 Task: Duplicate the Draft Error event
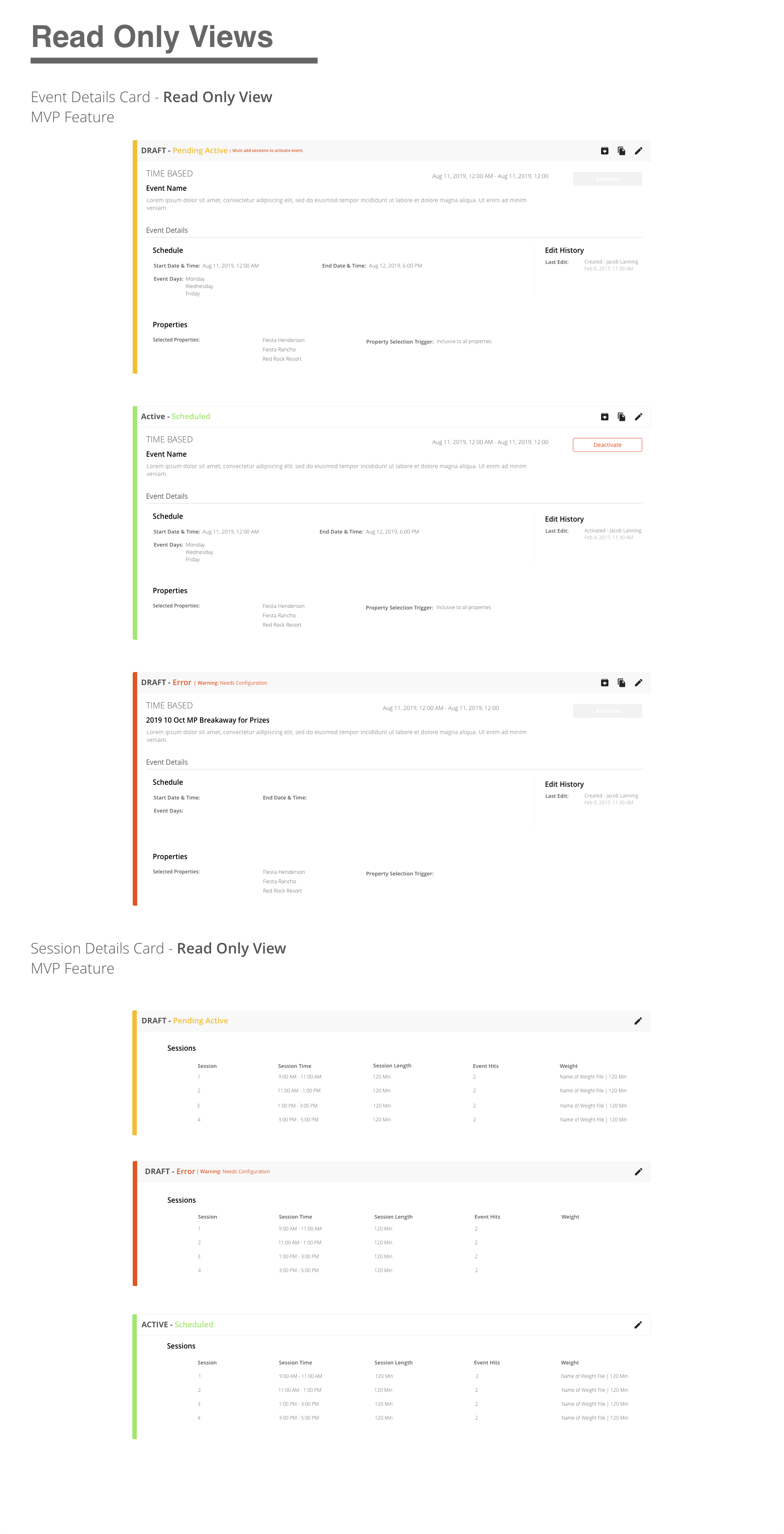click(x=621, y=683)
